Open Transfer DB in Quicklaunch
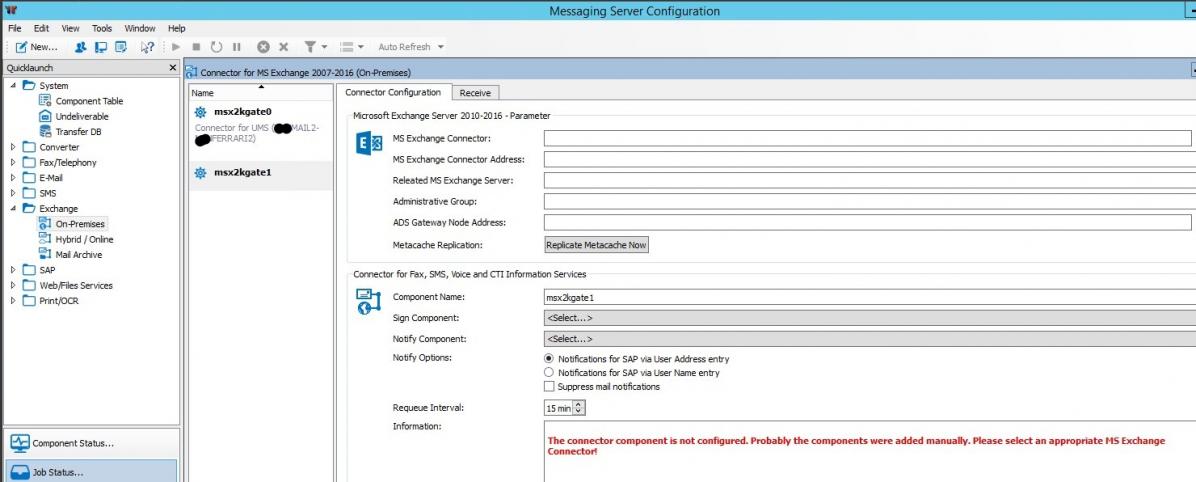 click(x=78, y=131)
